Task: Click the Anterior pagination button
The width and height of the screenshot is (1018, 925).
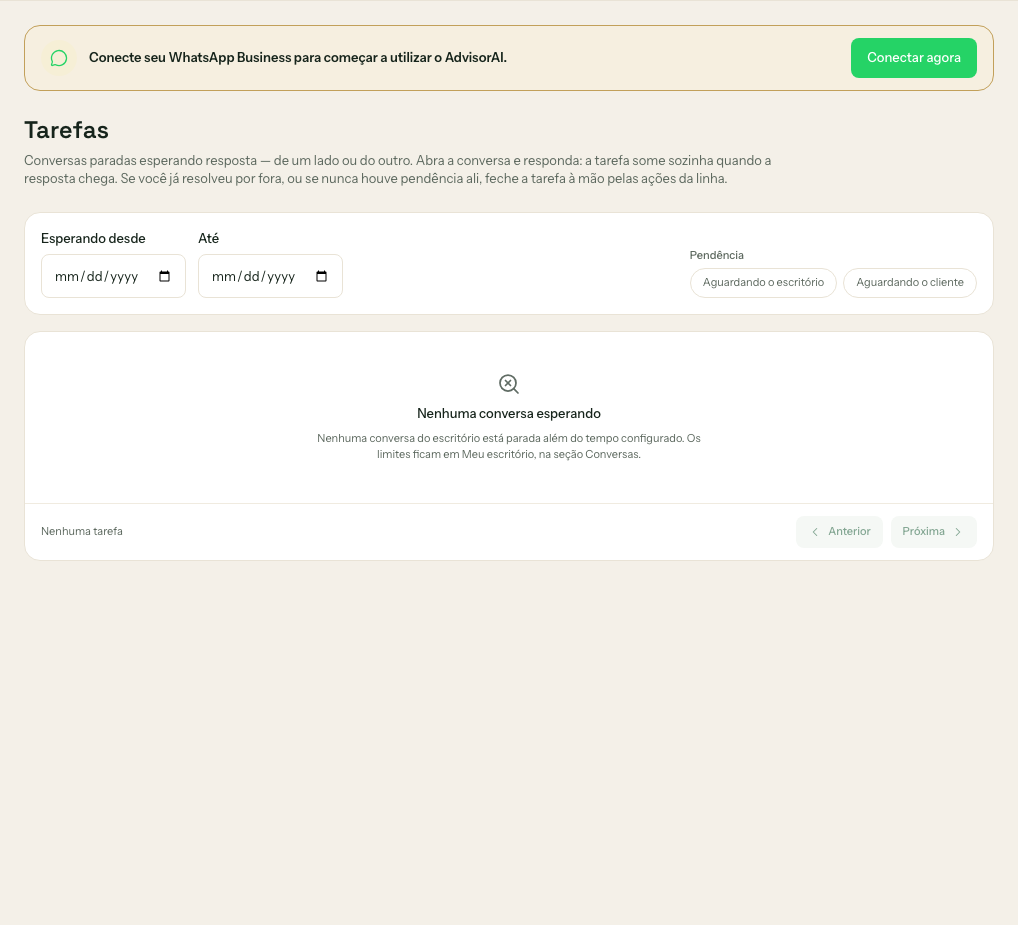Action: point(839,532)
